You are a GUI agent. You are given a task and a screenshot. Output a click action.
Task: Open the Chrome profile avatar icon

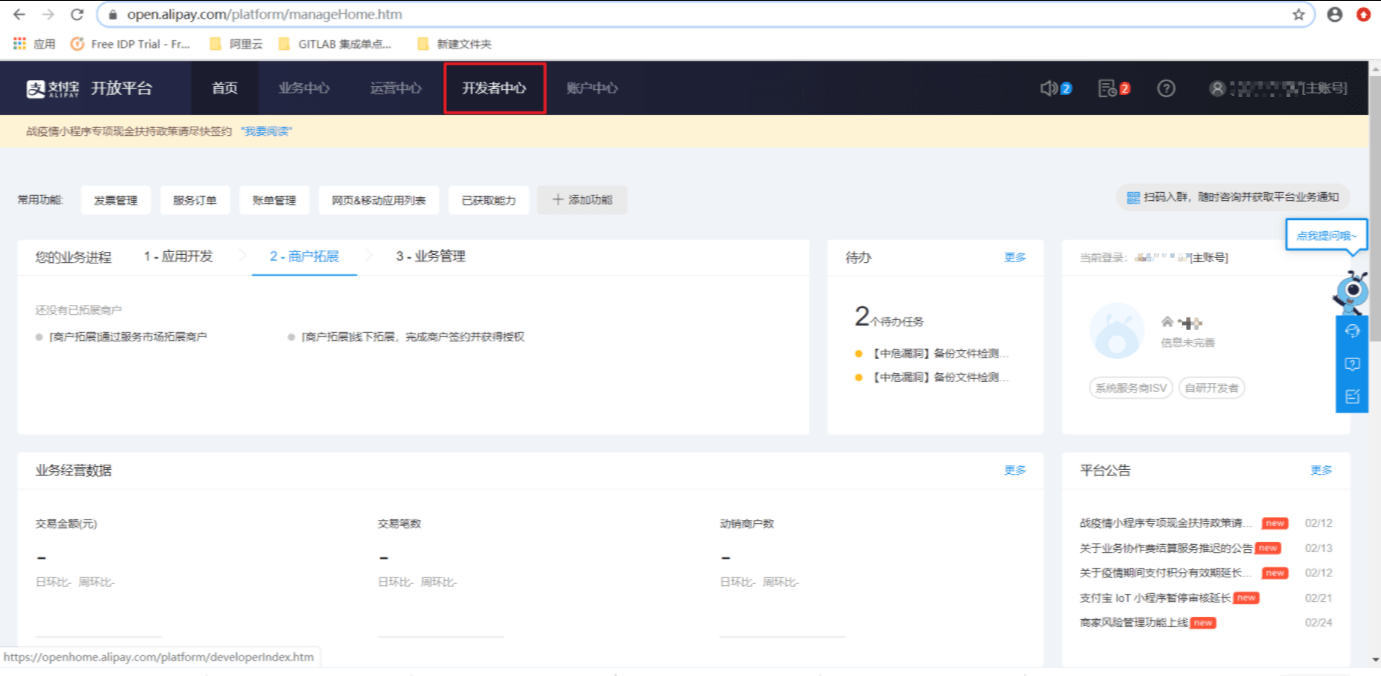tap(1334, 15)
